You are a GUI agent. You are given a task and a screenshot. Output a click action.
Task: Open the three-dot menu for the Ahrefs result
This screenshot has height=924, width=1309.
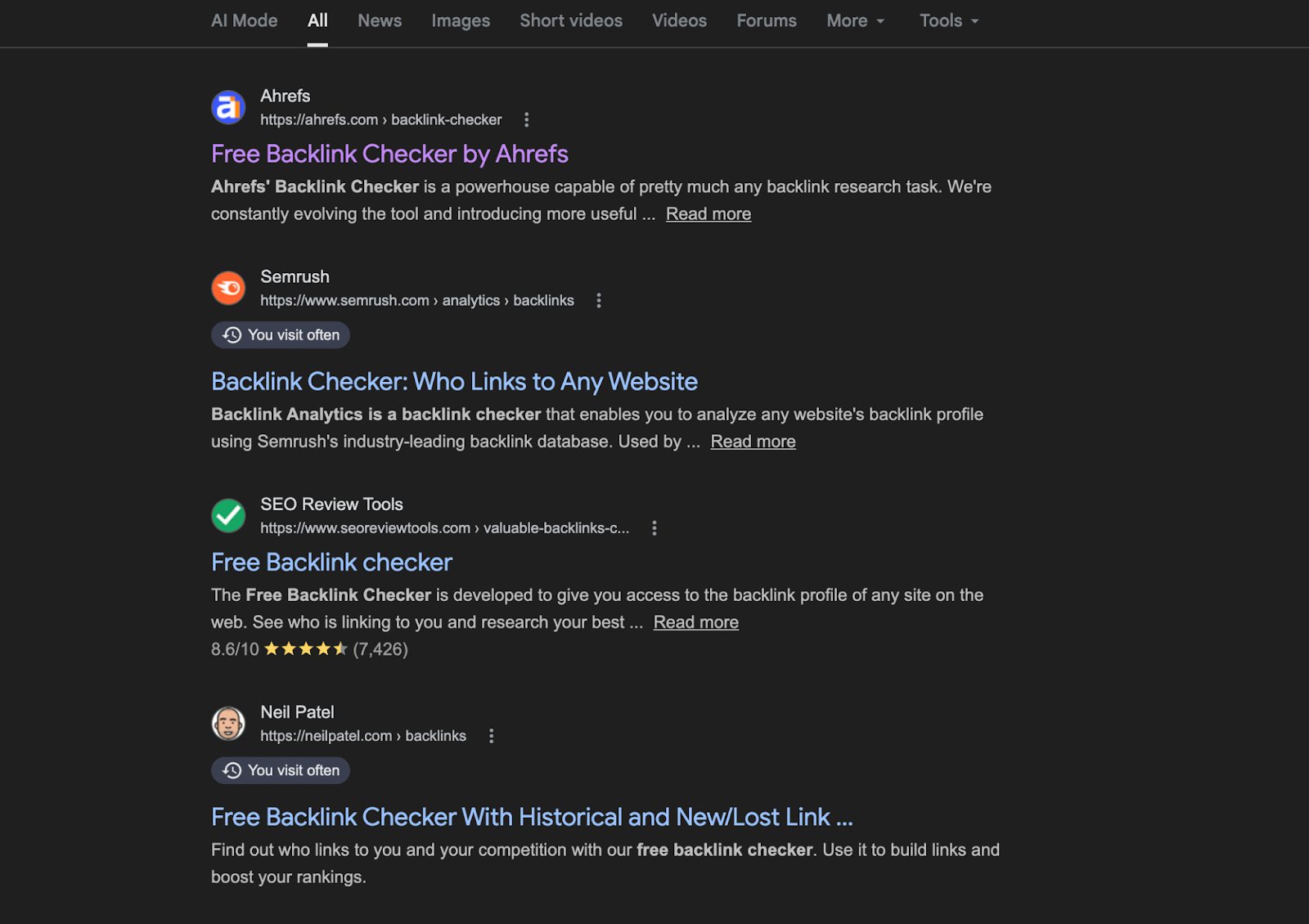pyautogui.click(x=526, y=119)
